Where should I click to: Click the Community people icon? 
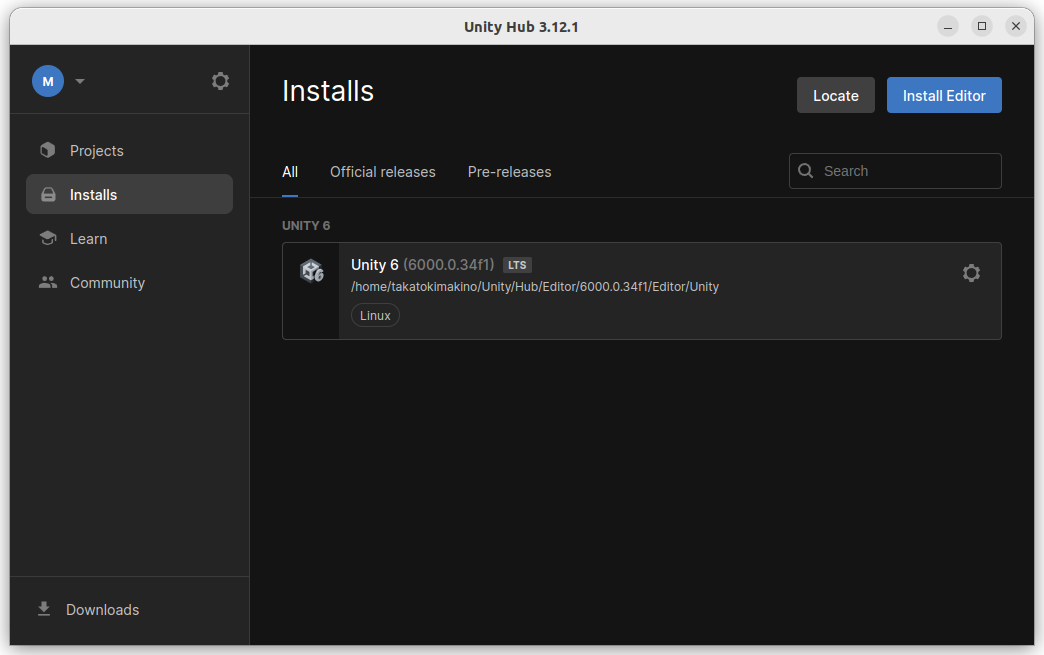coord(48,282)
